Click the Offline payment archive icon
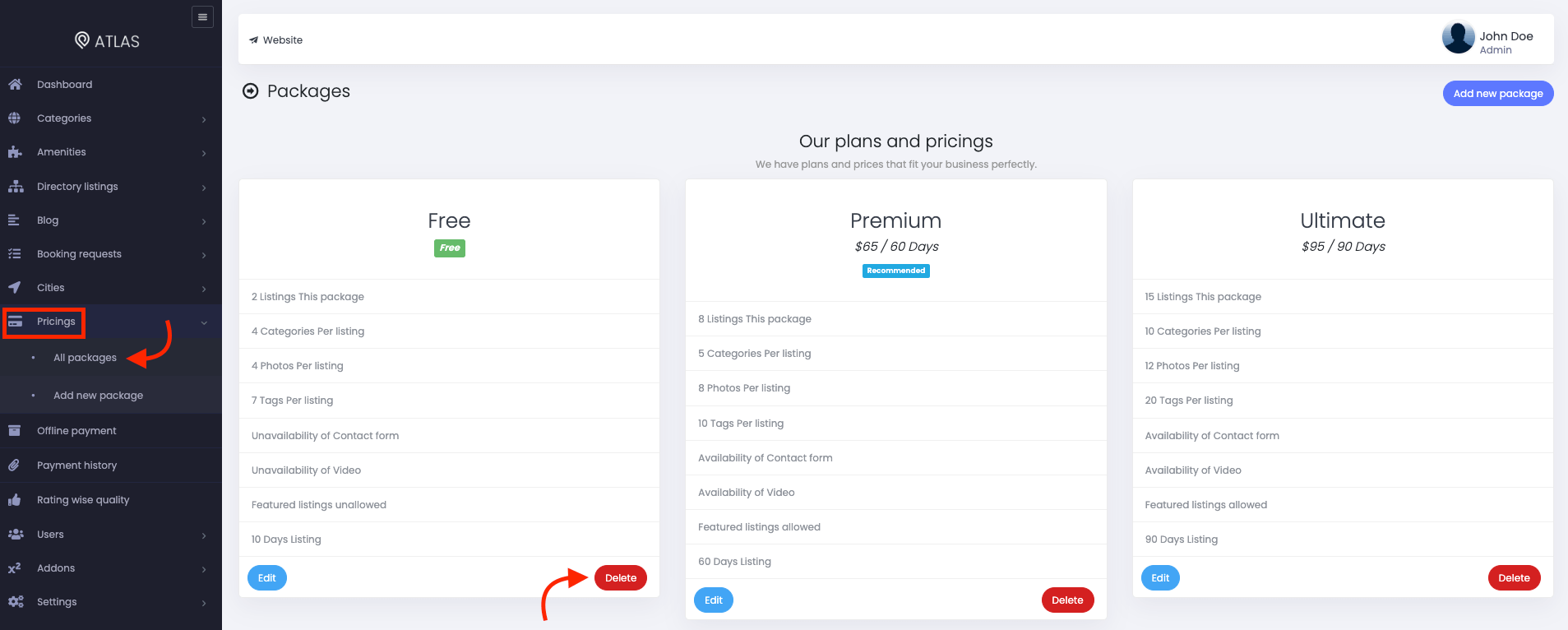 point(15,430)
